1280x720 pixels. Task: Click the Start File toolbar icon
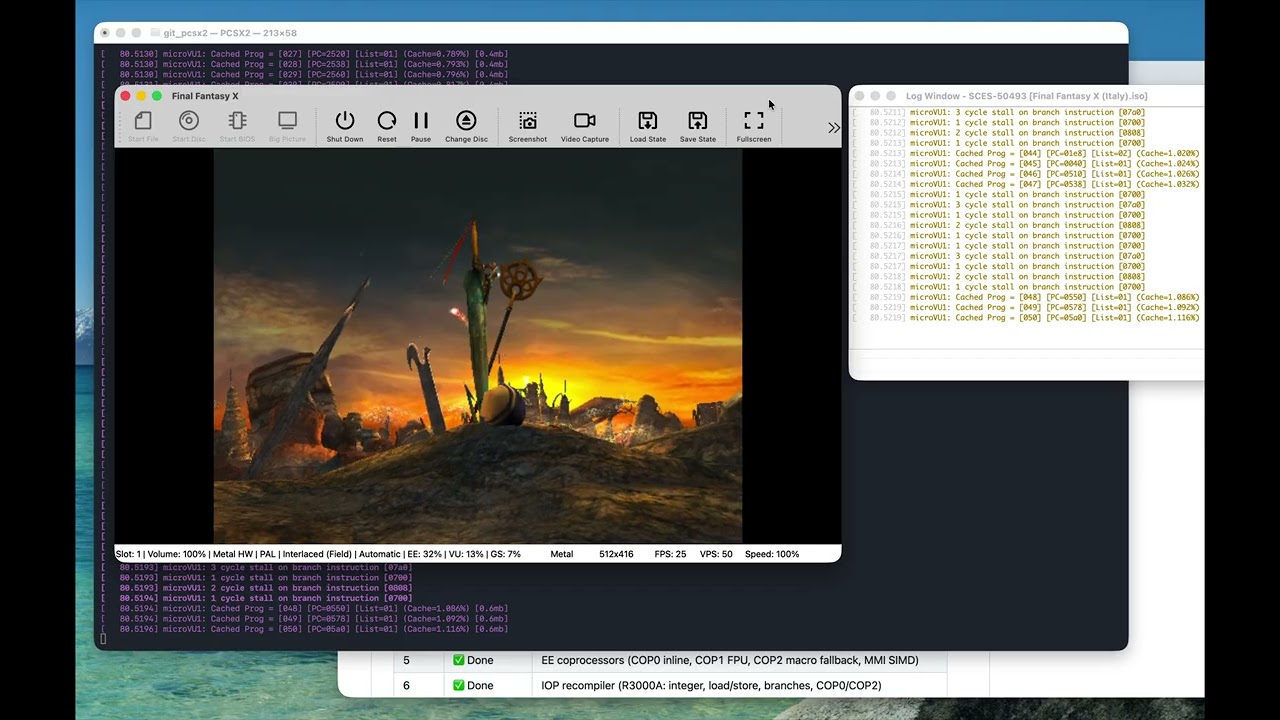coord(143,126)
